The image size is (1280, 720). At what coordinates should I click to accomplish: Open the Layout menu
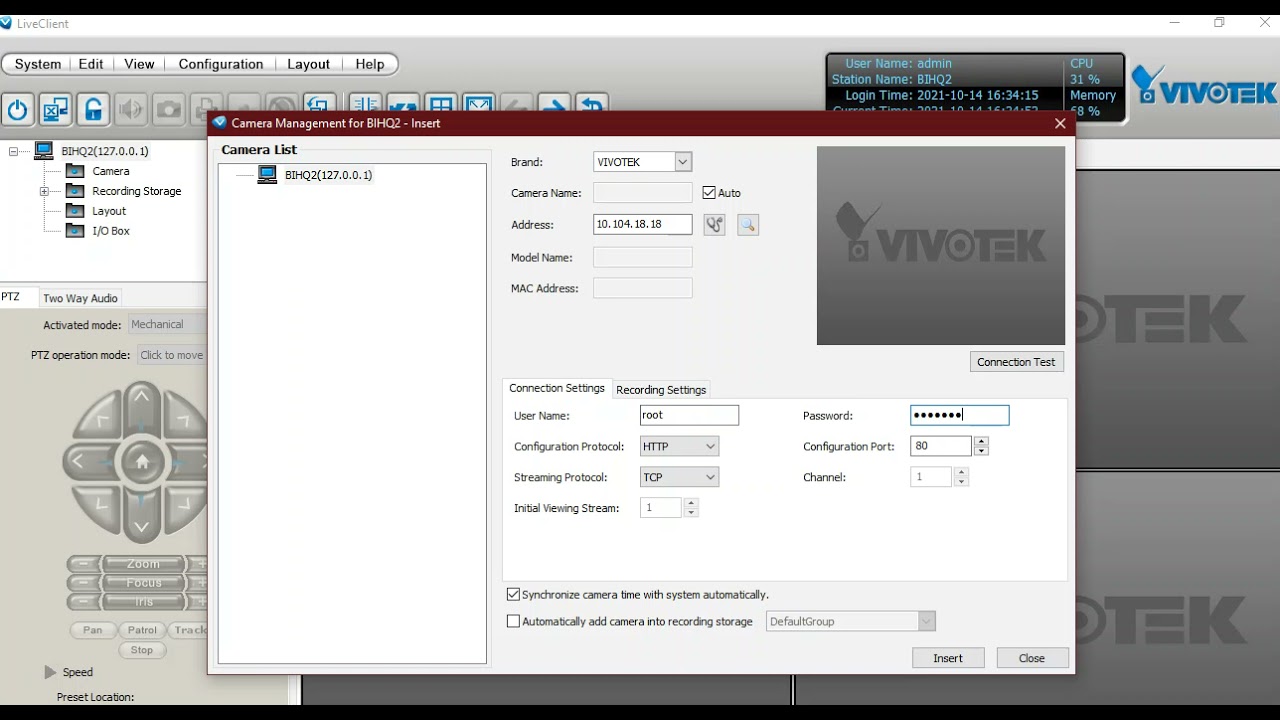308,64
